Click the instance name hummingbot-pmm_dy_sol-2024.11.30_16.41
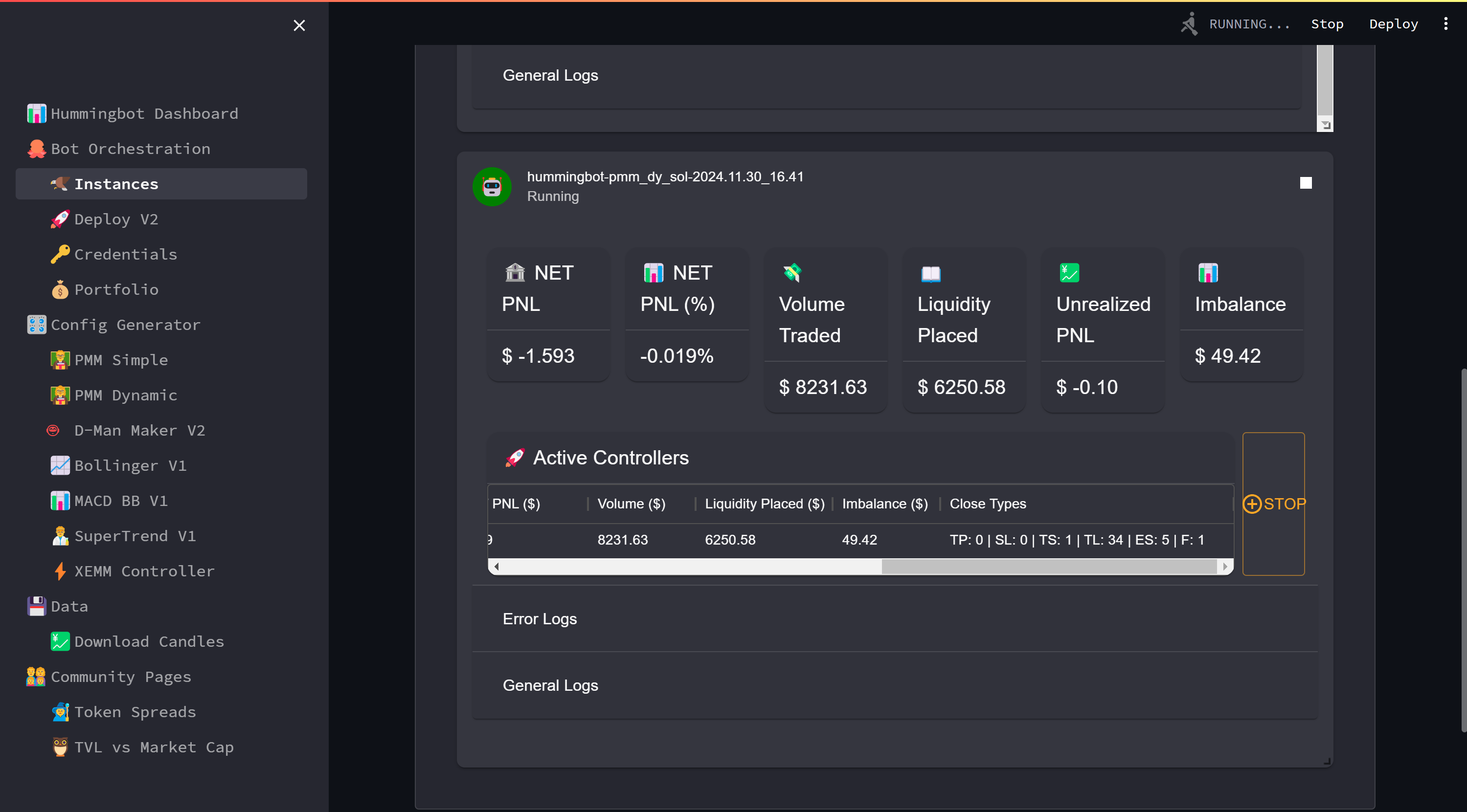 click(x=665, y=177)
